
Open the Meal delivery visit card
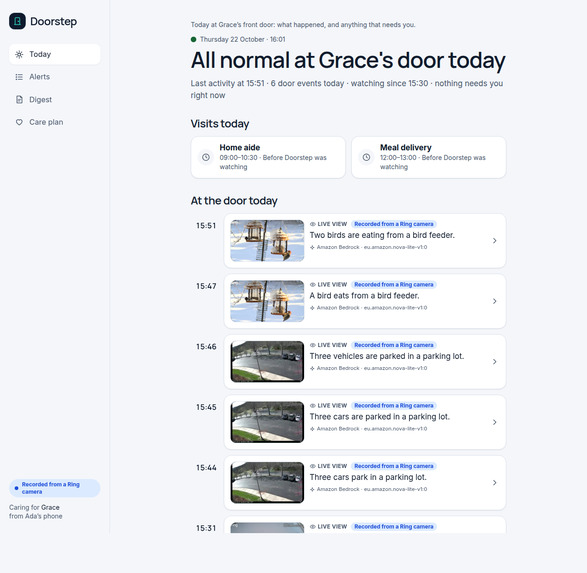click(x=429, y=157)
